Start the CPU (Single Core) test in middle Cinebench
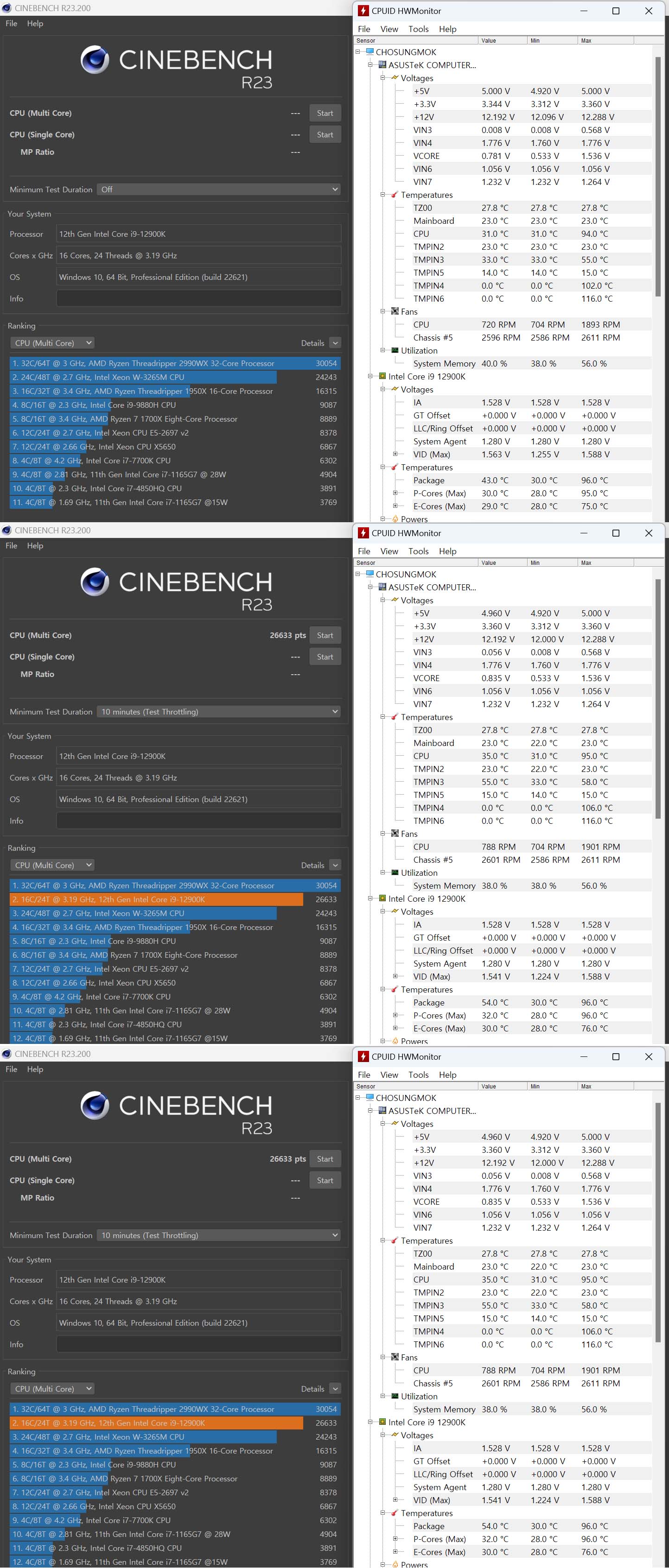This screenshot has width=669, height=1568. point(325,657)
